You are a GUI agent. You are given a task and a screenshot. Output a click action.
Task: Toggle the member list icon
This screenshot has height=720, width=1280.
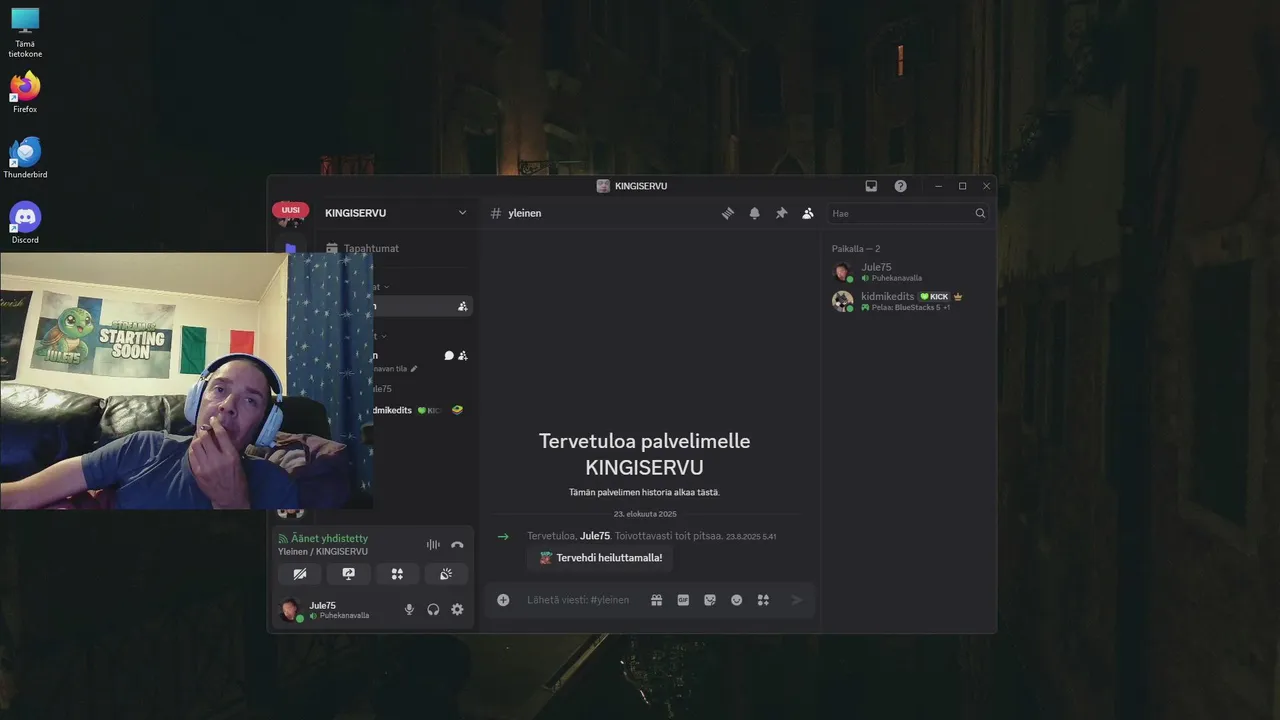point(808,213)
